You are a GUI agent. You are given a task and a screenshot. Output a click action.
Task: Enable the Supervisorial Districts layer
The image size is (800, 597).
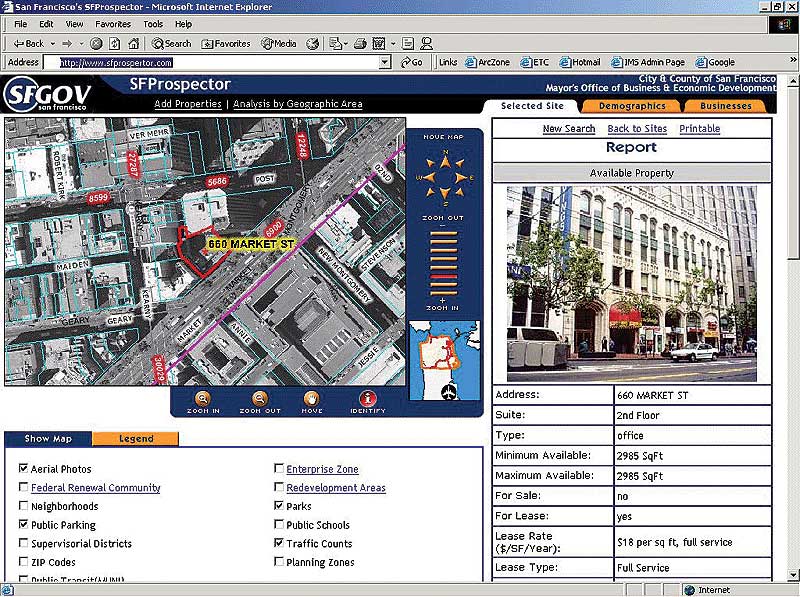click(x=23, y=543)
